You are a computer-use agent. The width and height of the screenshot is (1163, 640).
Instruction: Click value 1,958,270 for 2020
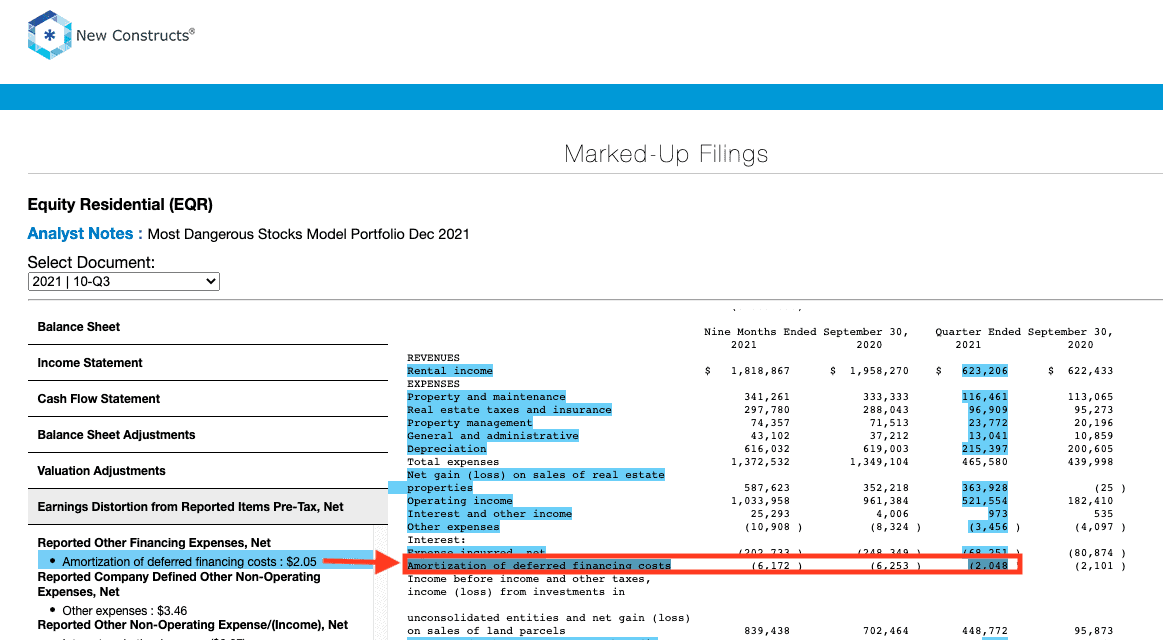point(879,371)
